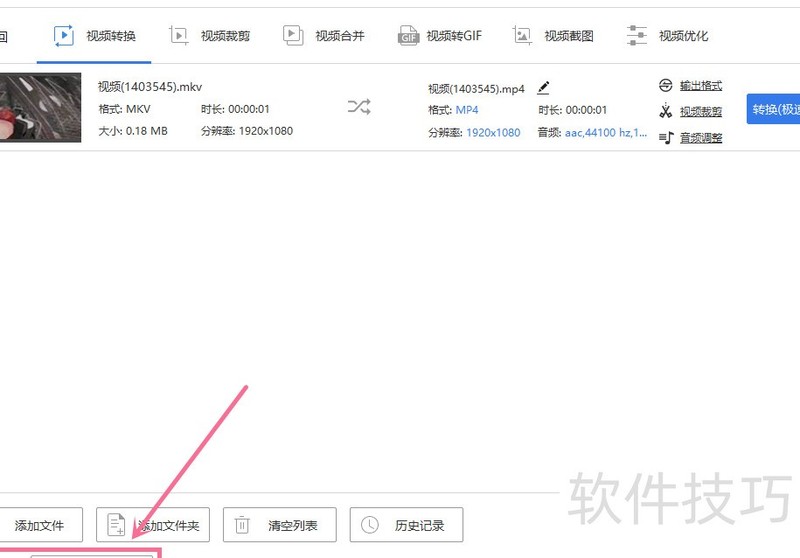Screen dimensions: 800x558
Task: Click the 添加文件夹 button
Action: coord(153,525)
